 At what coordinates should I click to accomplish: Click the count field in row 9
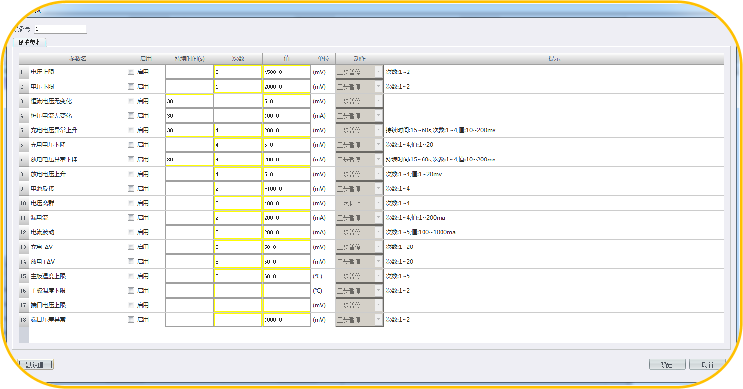click(x=238, y=189)
